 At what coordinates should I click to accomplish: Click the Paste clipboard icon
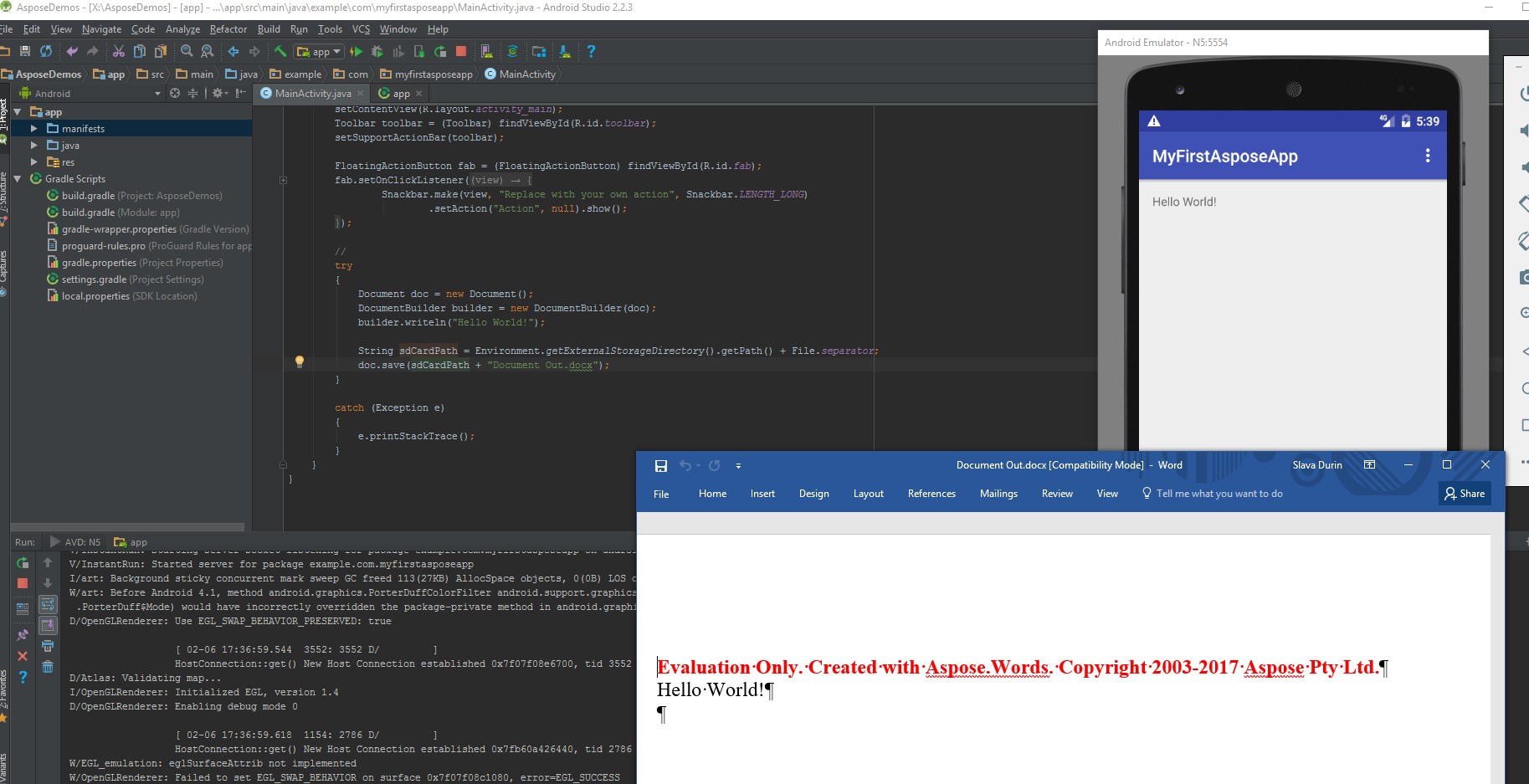[161, 51]
